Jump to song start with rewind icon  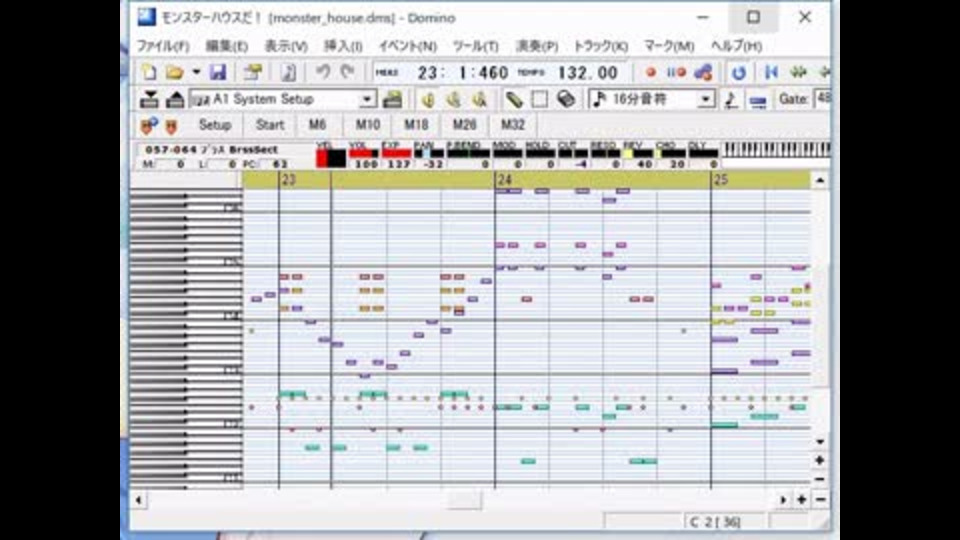tap(771, 72)
